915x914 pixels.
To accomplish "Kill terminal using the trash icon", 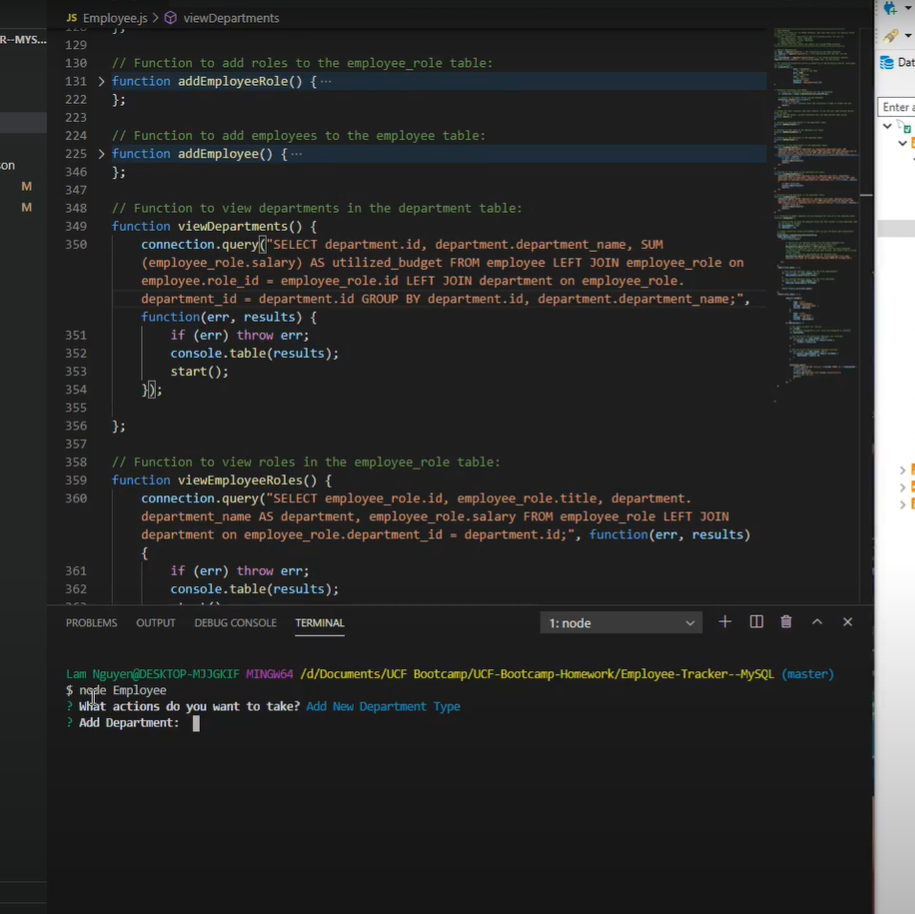I will click(x=786, y=622).
